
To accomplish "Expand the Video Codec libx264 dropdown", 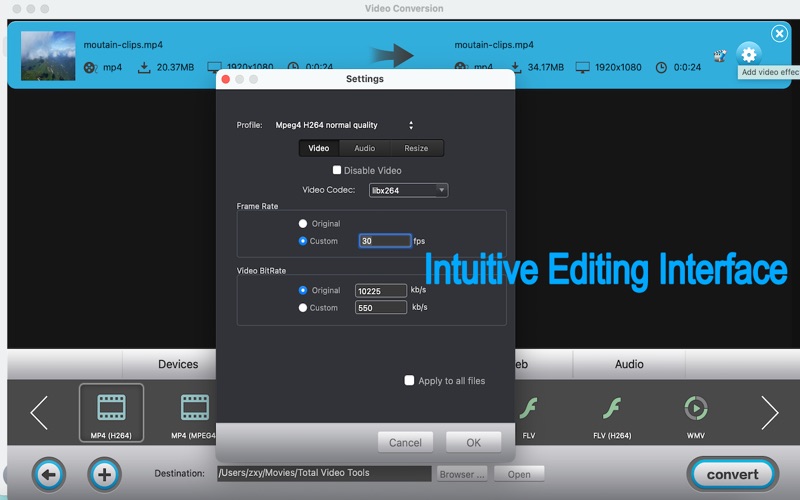I will [x=408, y=190].
